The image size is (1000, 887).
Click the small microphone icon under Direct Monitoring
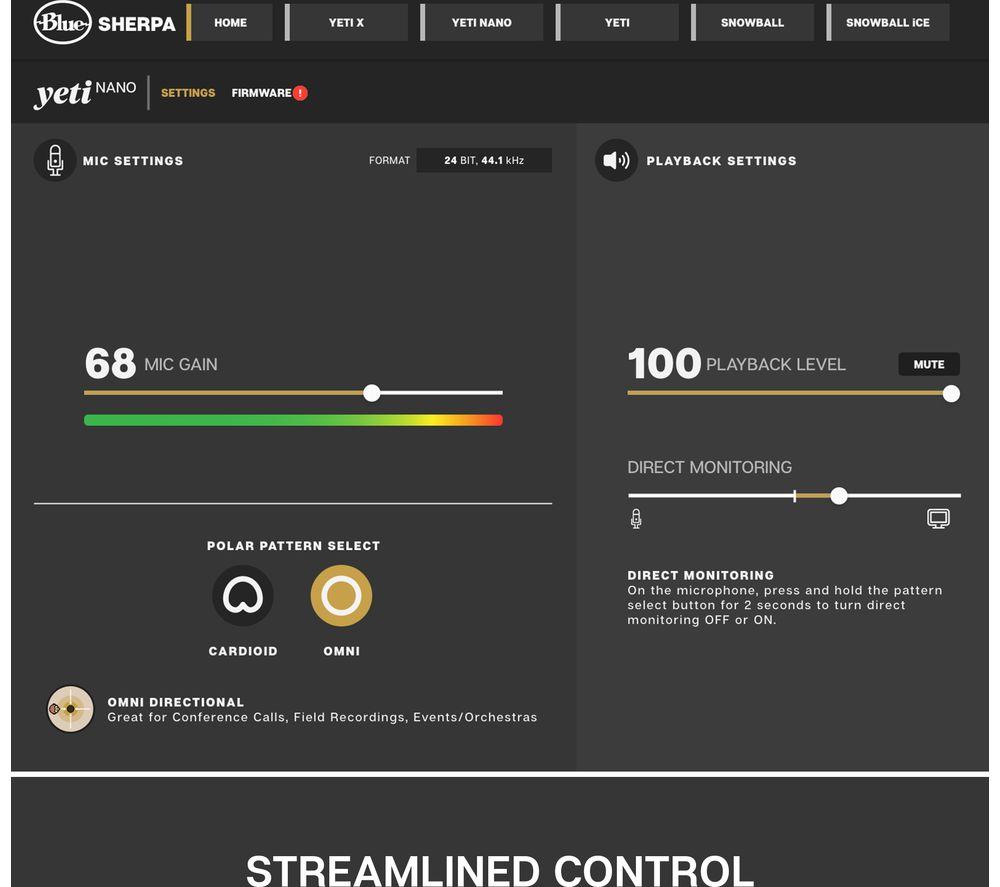(636, 518)
